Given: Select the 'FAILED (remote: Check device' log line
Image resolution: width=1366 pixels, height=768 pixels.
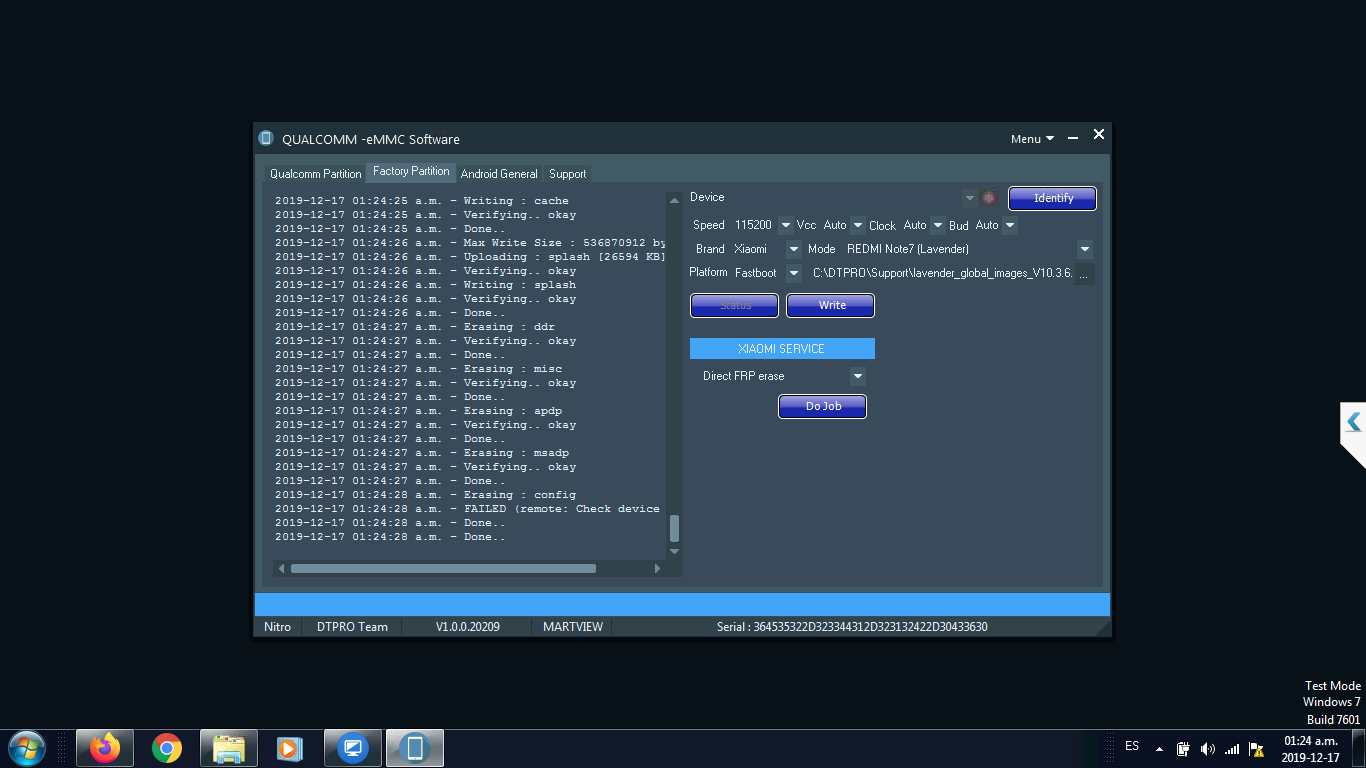Looking at the screenshot, I should click(x=468, y=509).
